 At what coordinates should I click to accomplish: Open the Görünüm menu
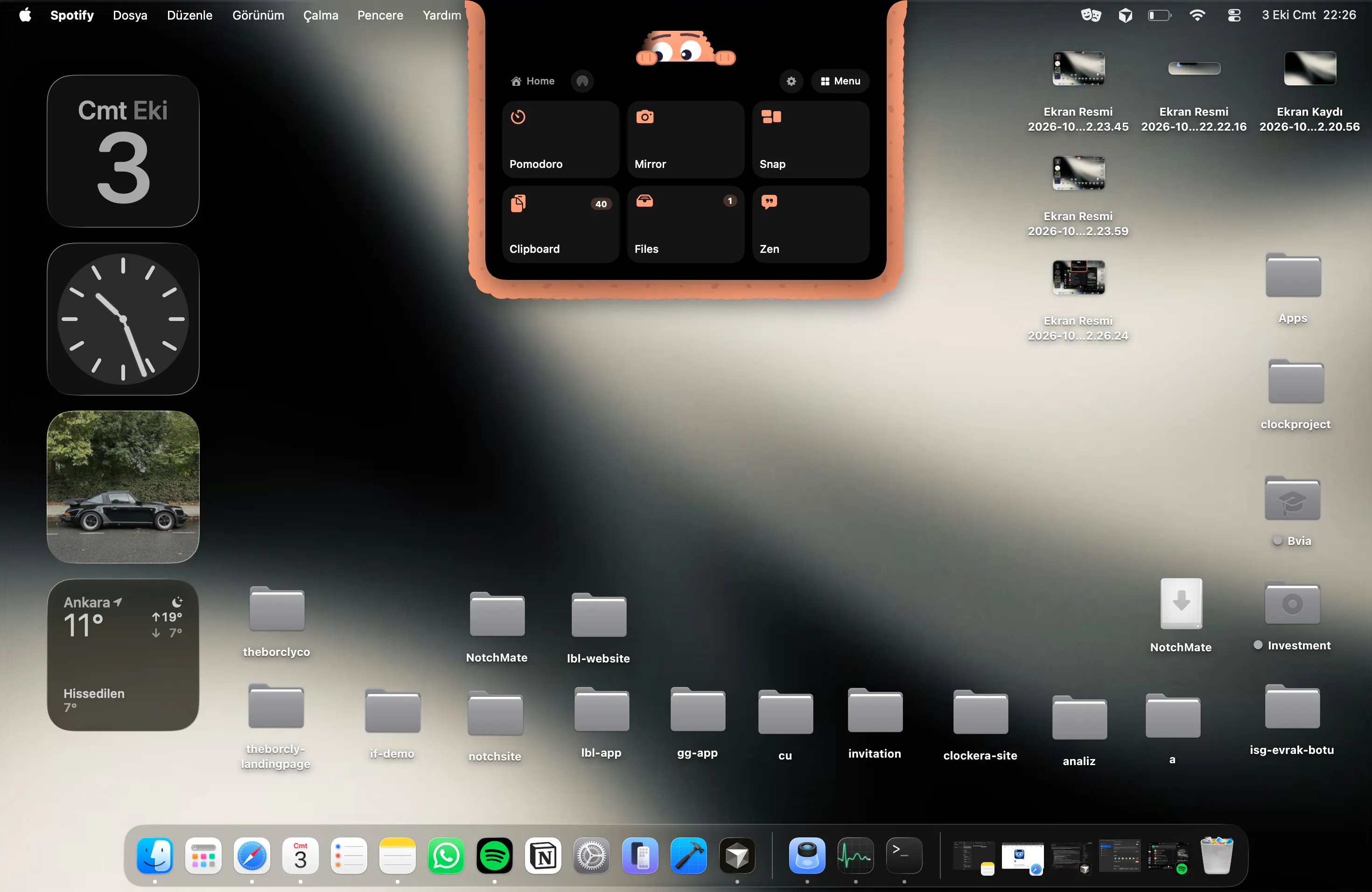coord(258,15)
